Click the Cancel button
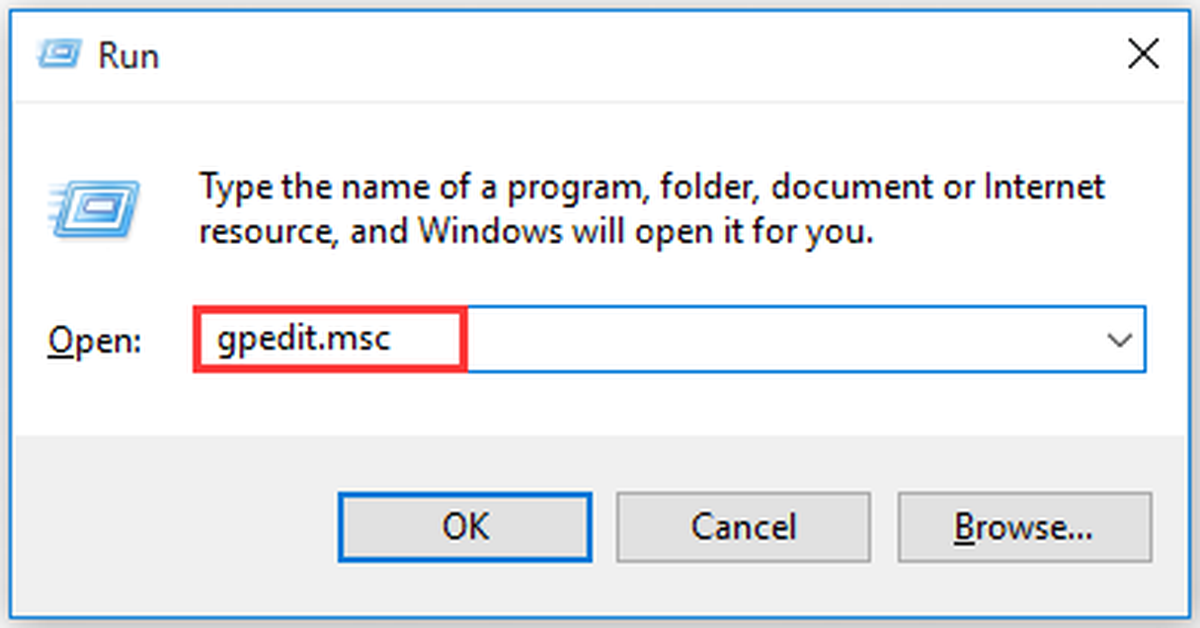1200x628 pixels. point(743,526)
